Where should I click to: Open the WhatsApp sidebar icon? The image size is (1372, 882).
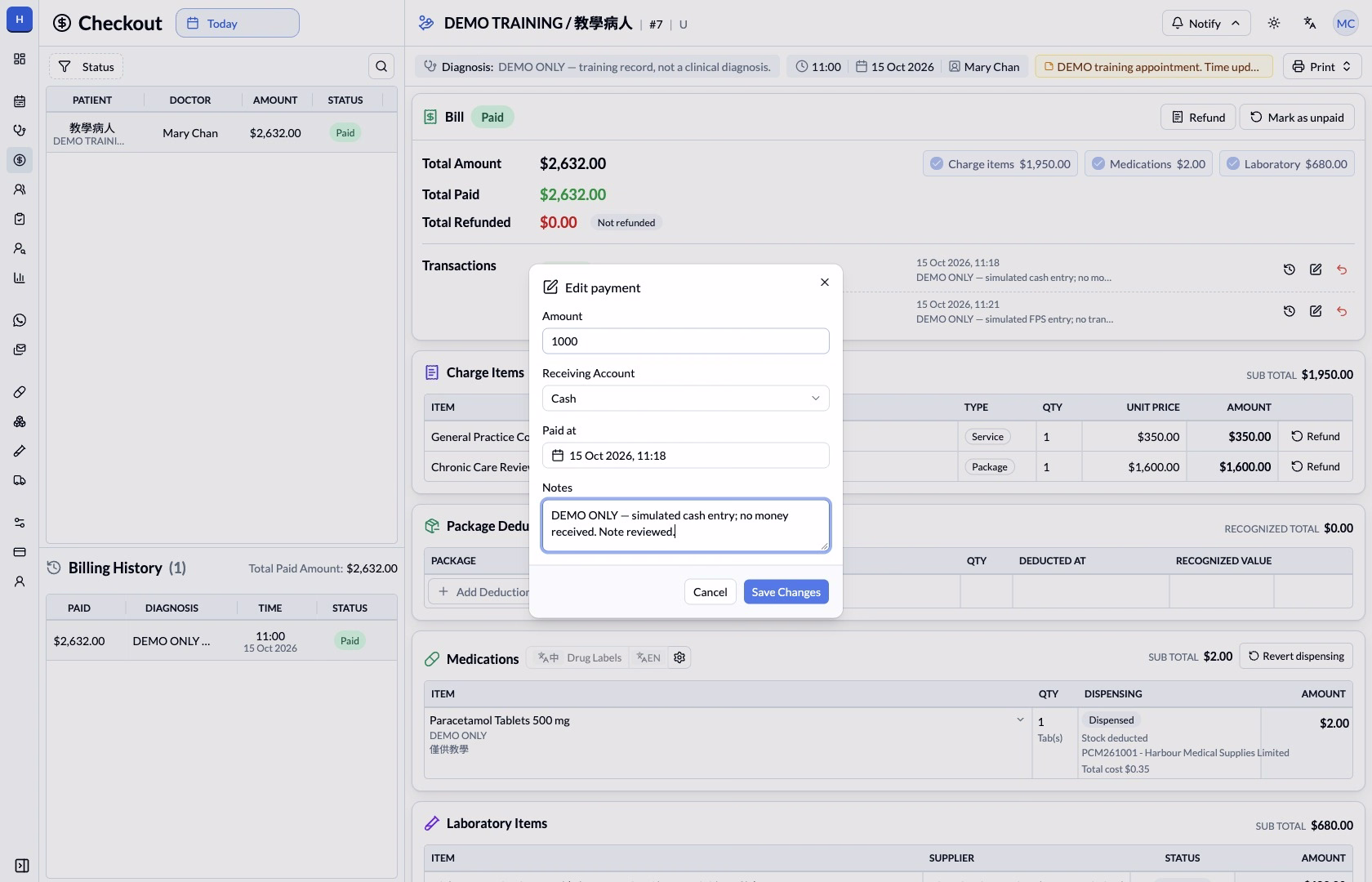(20, 320)
